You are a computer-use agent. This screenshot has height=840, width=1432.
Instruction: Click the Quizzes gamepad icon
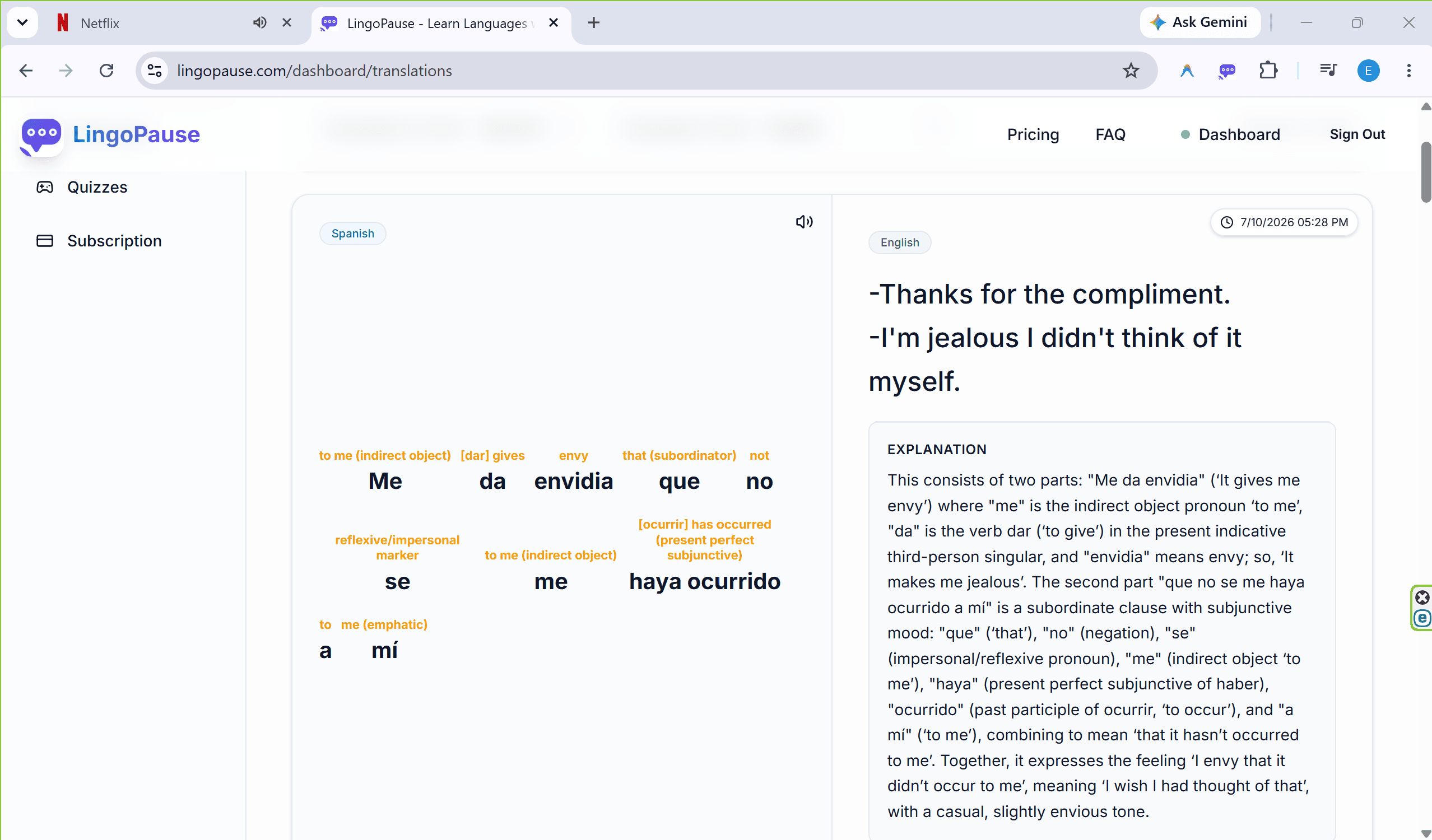45,187
